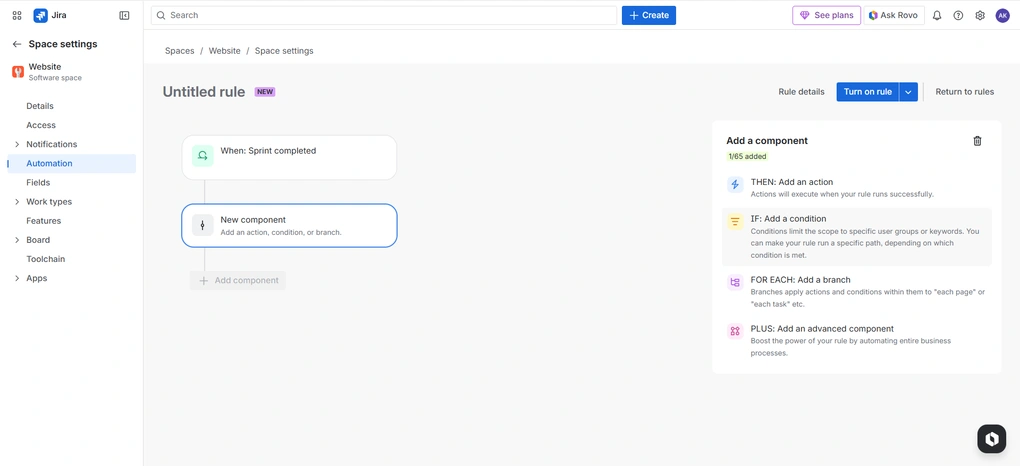The width and height of the screenshot is (1020, 466).
Task: Select the When: Sprint completed trigger card
Action: click(289, 158)
